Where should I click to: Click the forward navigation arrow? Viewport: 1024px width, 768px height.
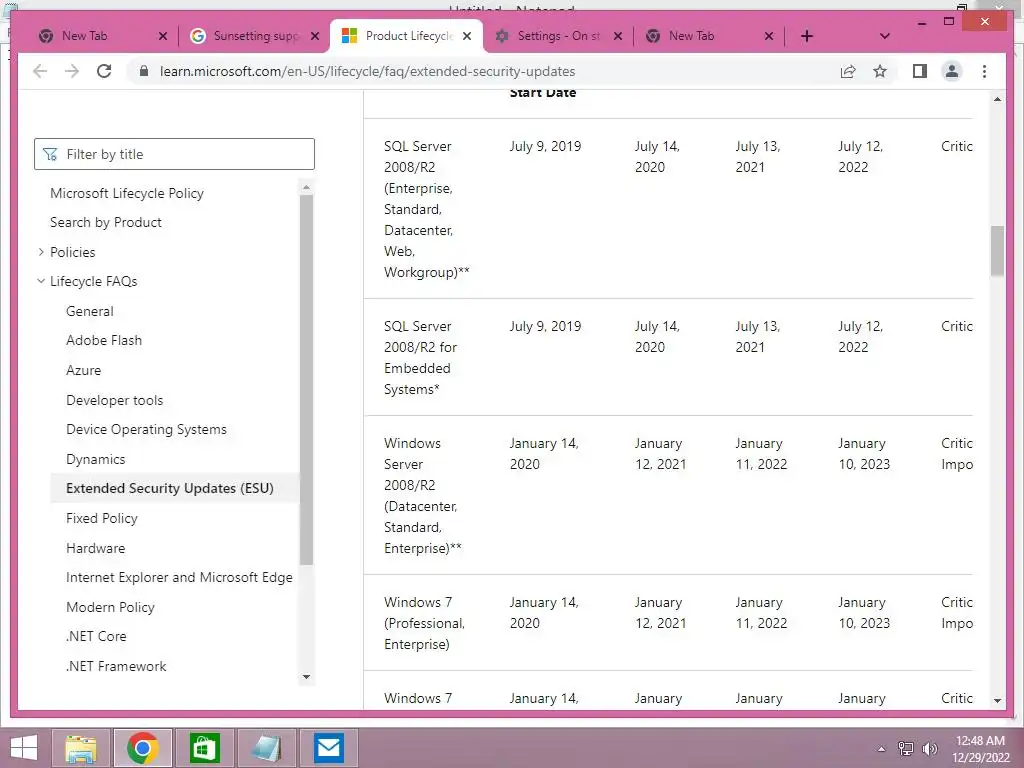coord(72,71)
